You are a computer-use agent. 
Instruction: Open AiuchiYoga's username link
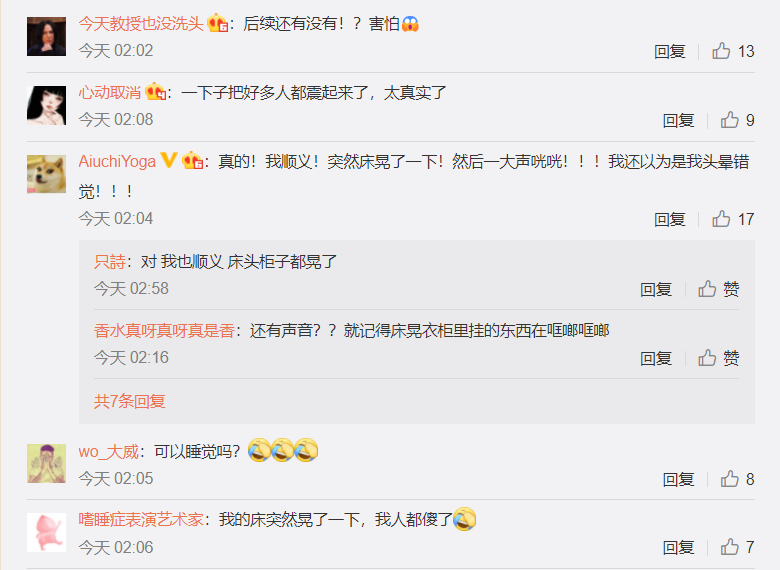[x=117, y=162]
